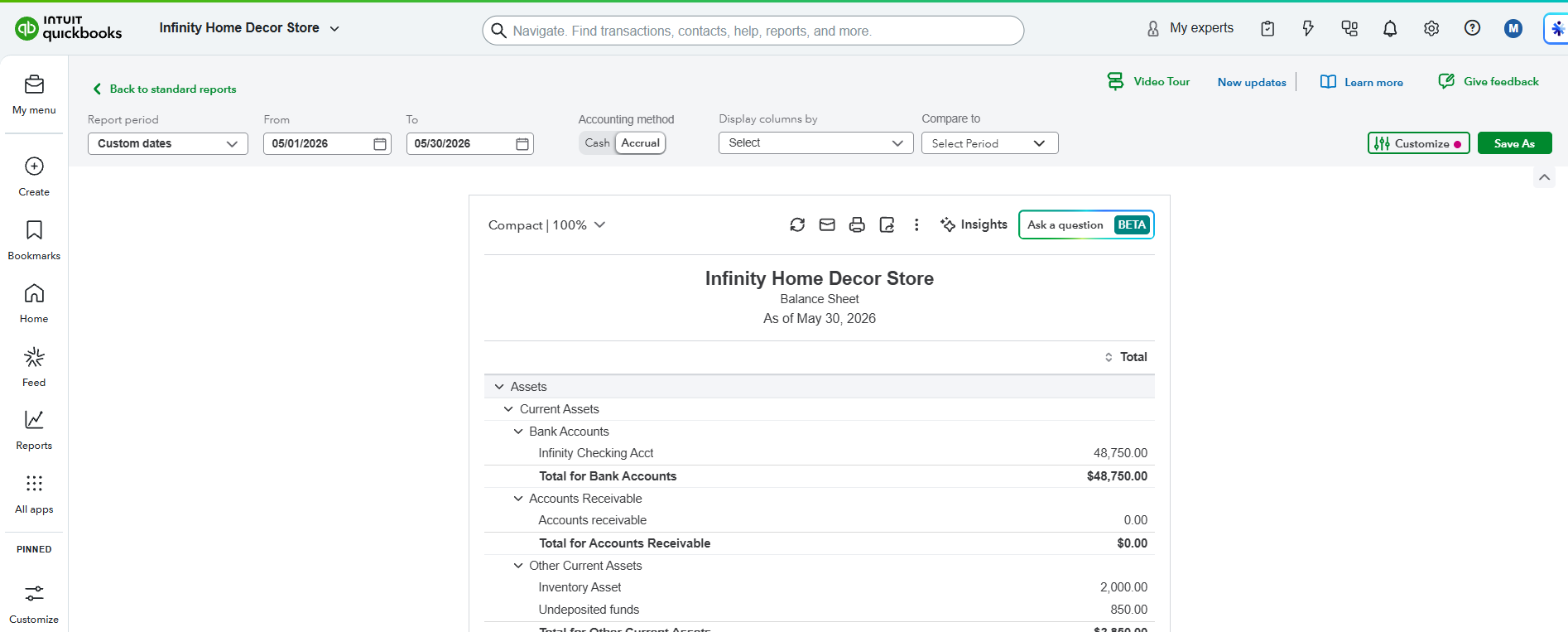
Task: Switch accounting method to Cash
Action: [x=597, y=143]
